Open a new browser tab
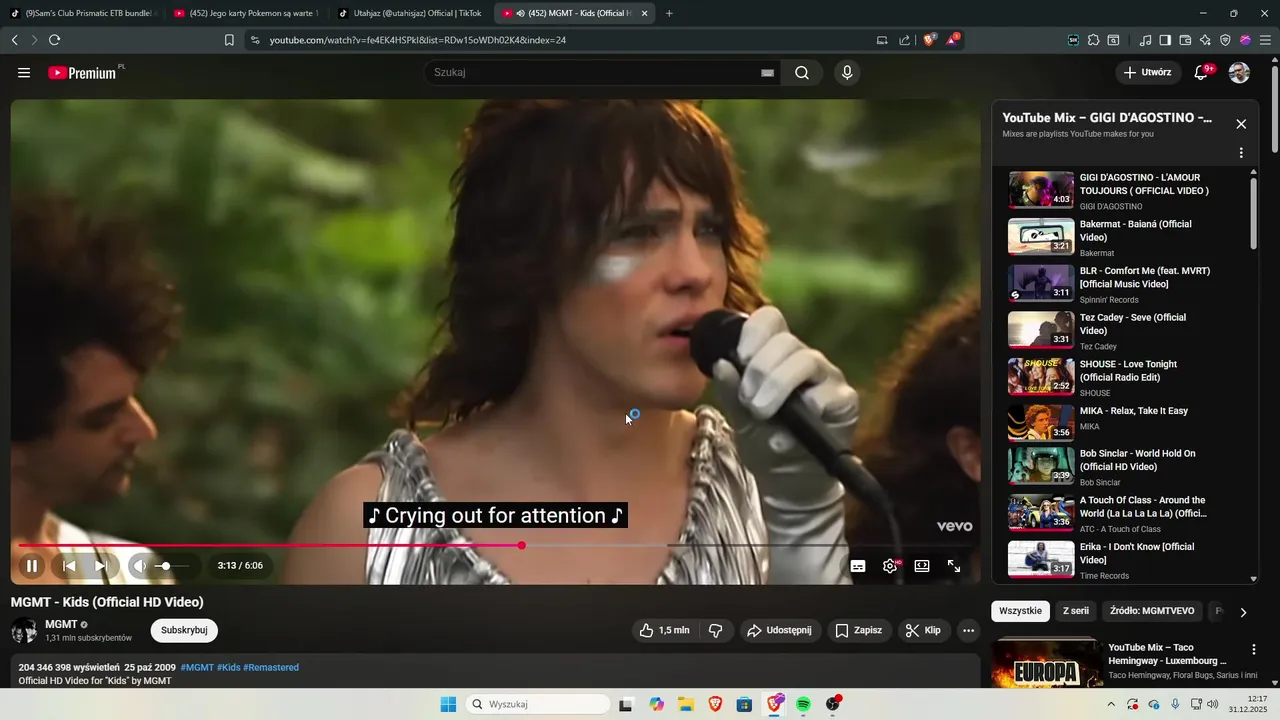The image size is (1280, 720). [x=669, y=13]
